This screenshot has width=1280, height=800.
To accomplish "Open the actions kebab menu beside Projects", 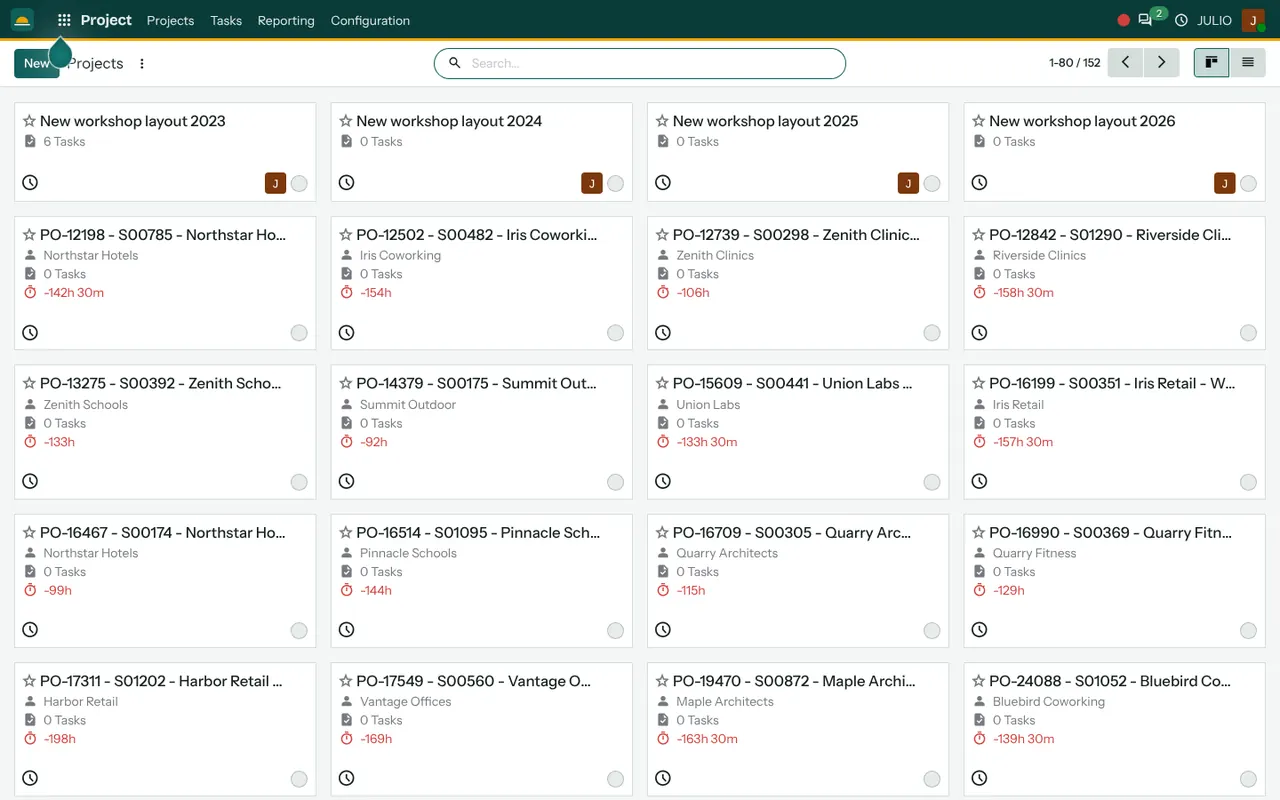I will (x=142, y=64).
